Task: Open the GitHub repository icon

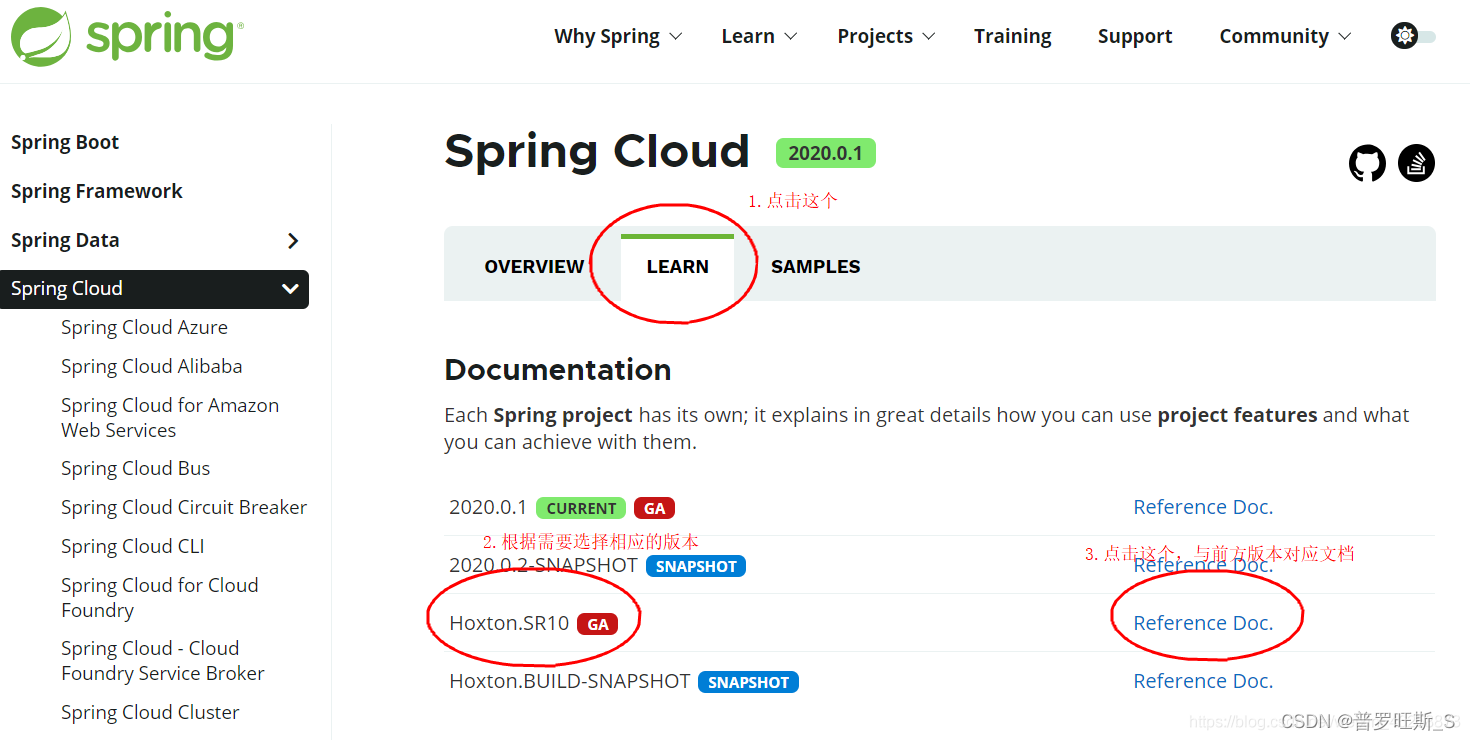Action: pos(1367,163)
